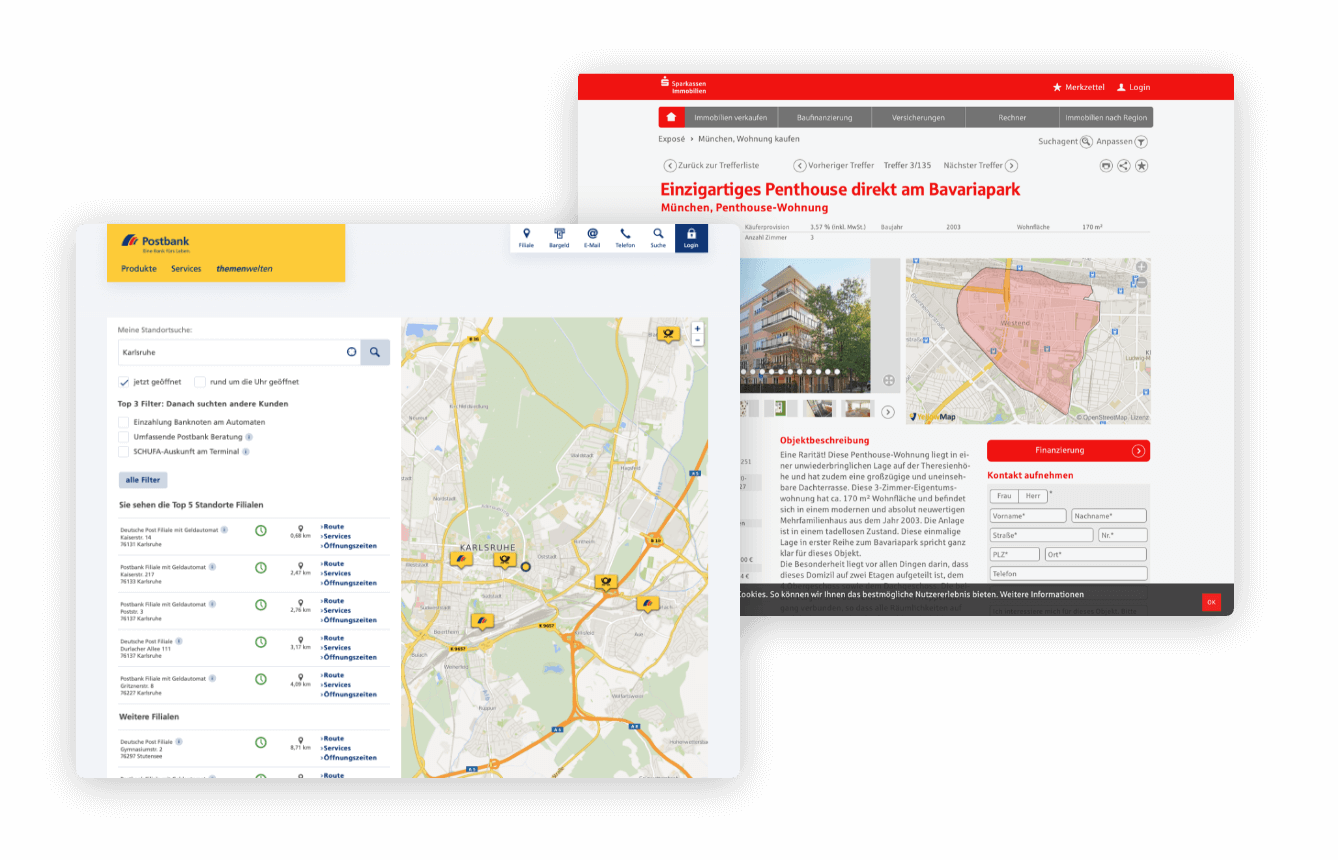
Task: Click info icon next to SCHUFA-Auskunft am Terminal
Action: (246, 452)
